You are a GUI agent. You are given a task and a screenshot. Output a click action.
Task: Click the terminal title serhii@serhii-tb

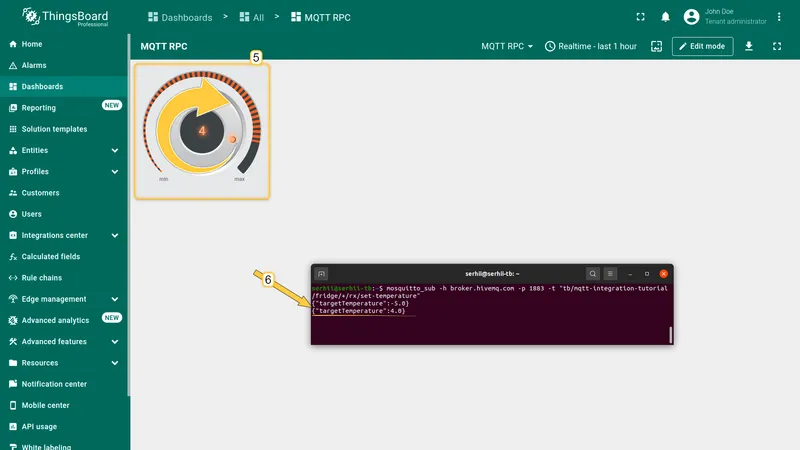[x=492, y=274]
